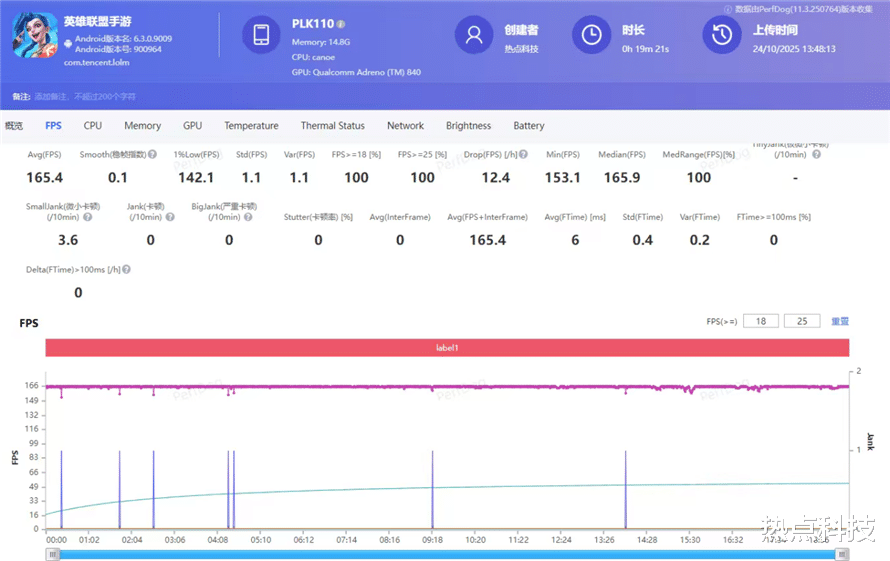Image resolution: width=890 pixels, height=561 pixels.
Task: Click the upload time history icon
Action: pos(720,35)
